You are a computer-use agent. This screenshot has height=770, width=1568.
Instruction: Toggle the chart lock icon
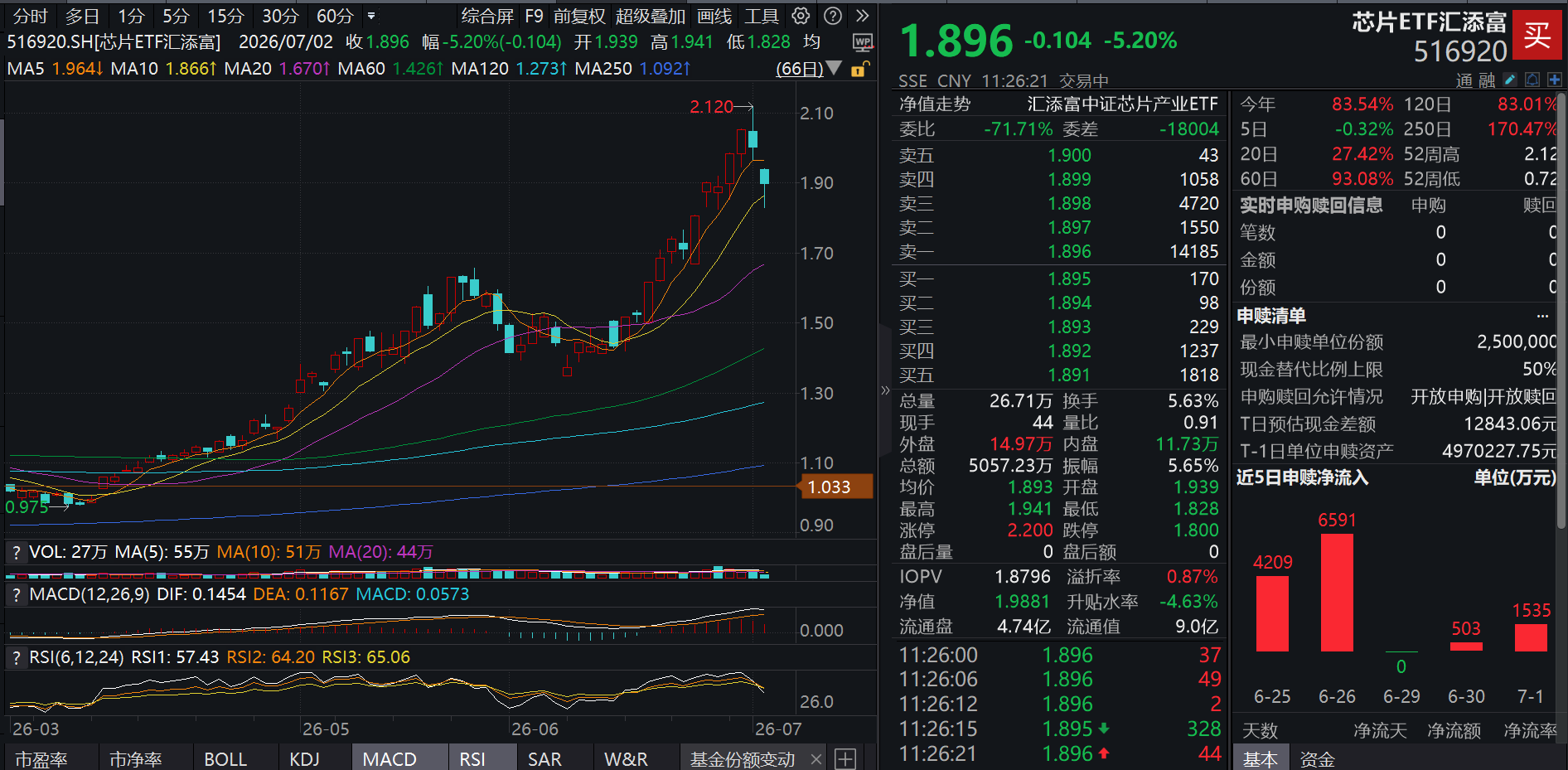click(x=860, y=69)
